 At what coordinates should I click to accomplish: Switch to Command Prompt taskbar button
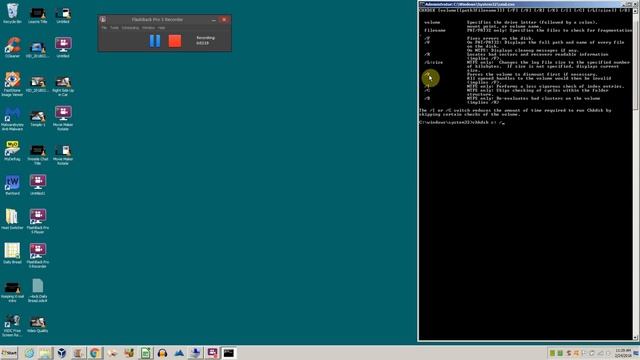pos(229,353)
